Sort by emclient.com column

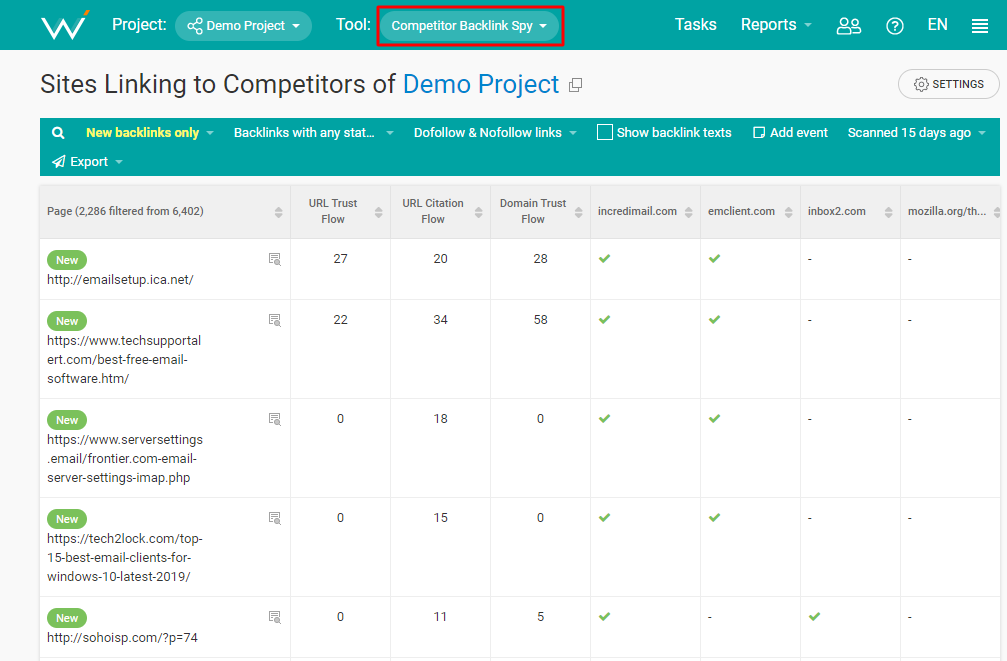pyautogui.click(x=789, y=212)
